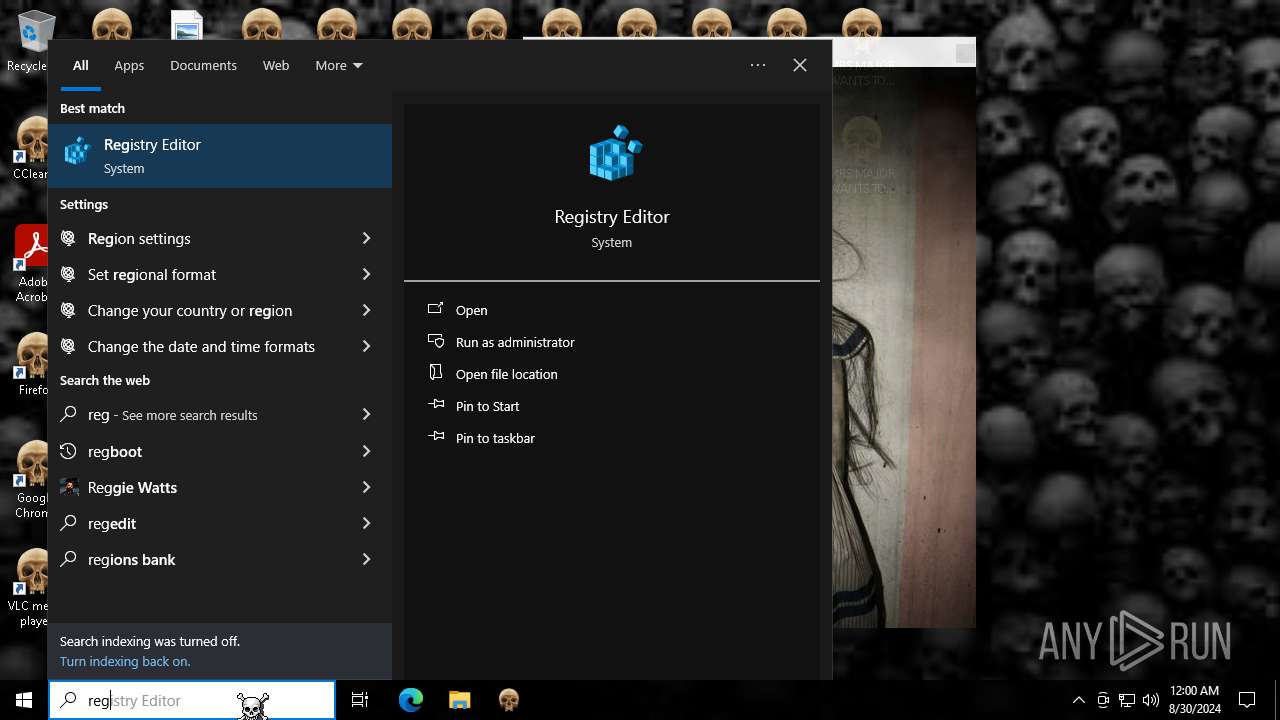Open the volume speaker tray icon
Image resolution: width=1280 pixels, height=720 pixels.
click(1151, 700)
